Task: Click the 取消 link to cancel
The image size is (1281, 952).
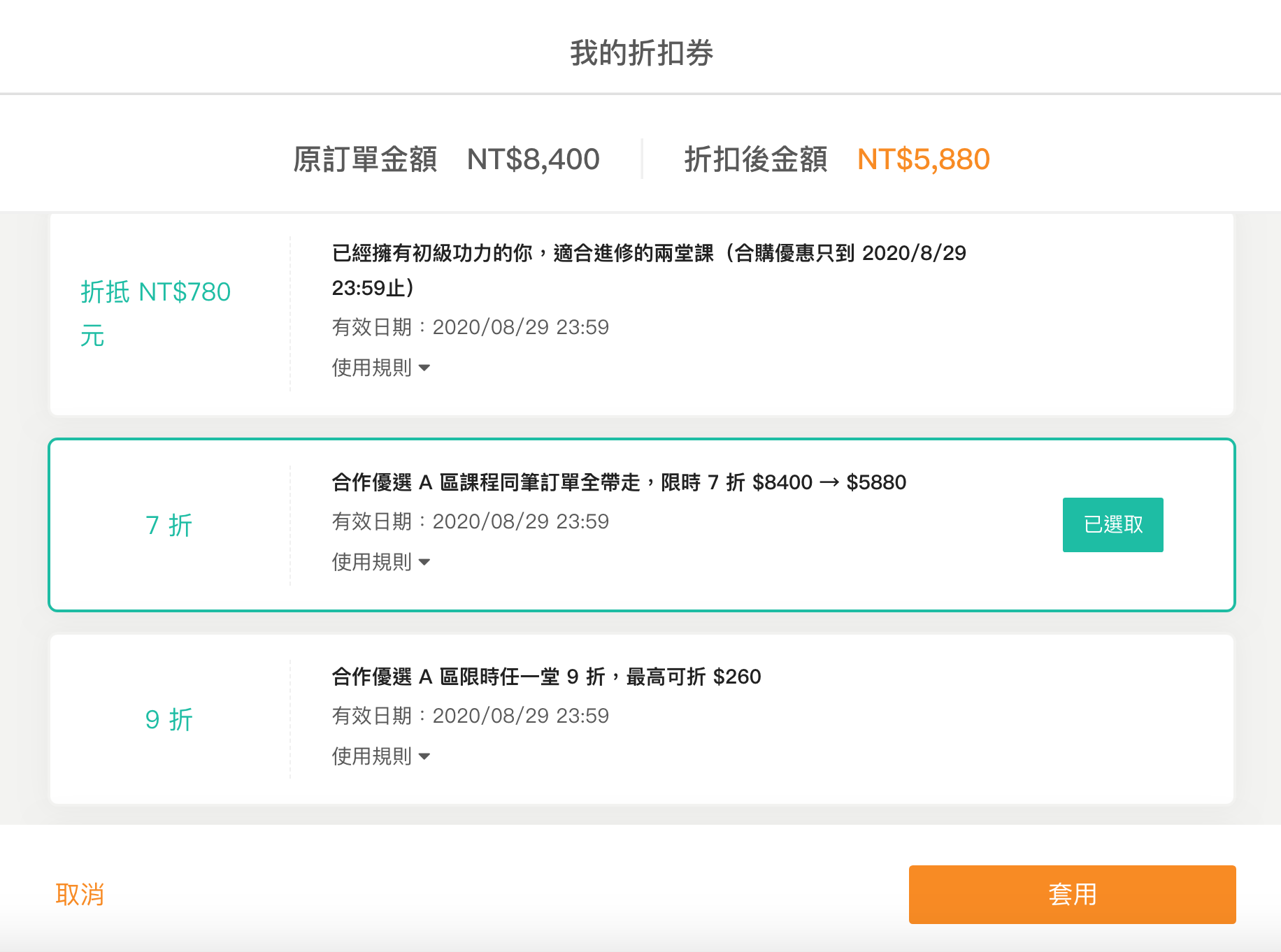Action: 80,895
